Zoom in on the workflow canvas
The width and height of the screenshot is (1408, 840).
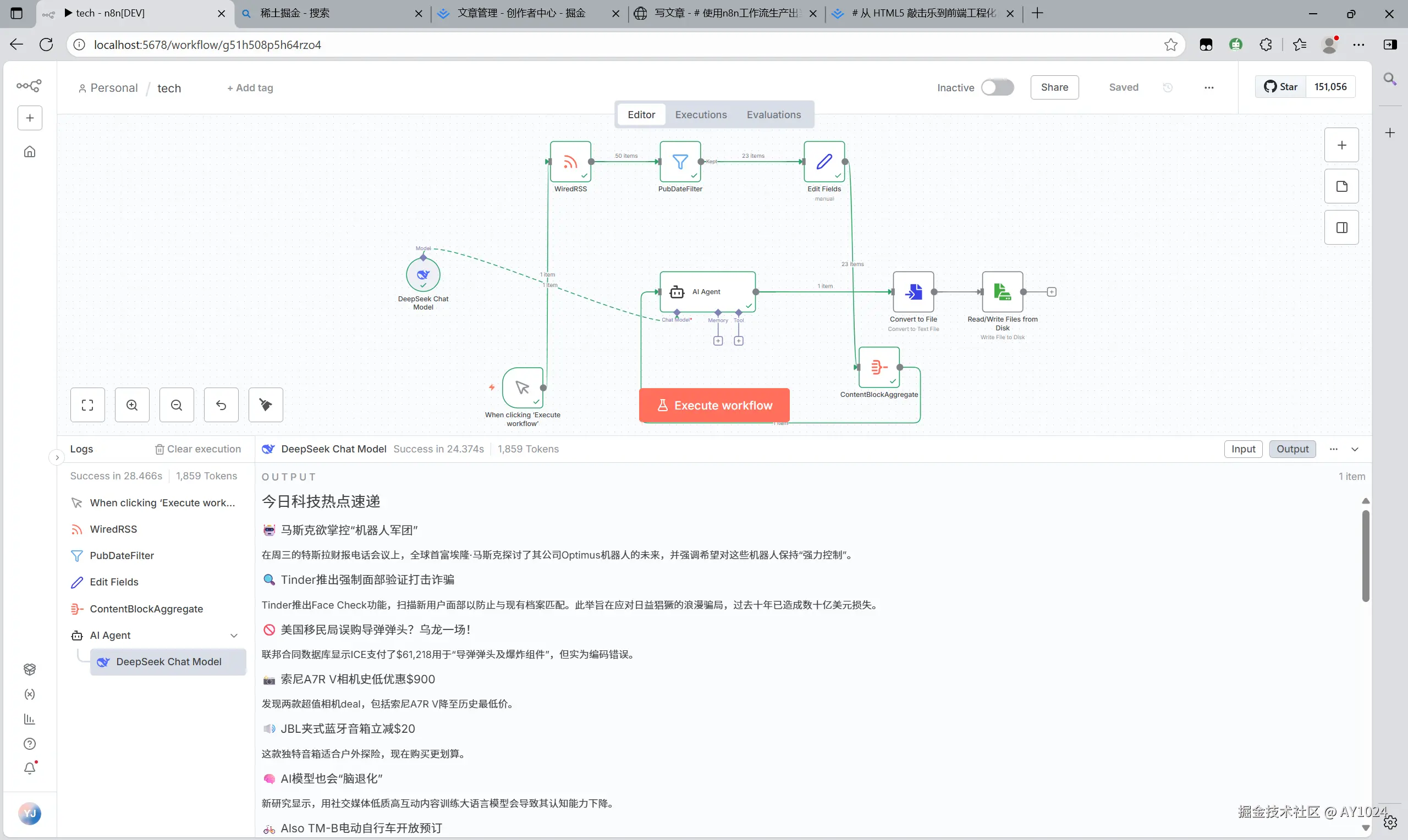(132, 405)
